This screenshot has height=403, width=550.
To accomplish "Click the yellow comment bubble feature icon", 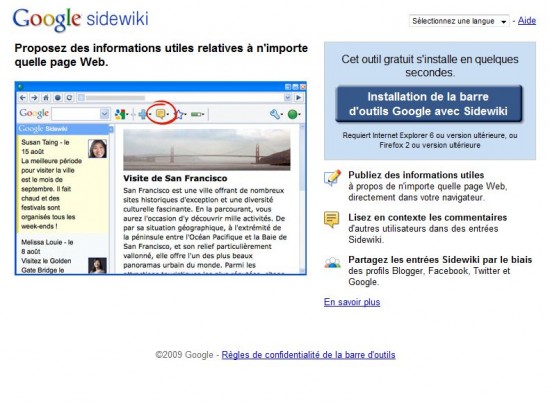I will 331,220.
